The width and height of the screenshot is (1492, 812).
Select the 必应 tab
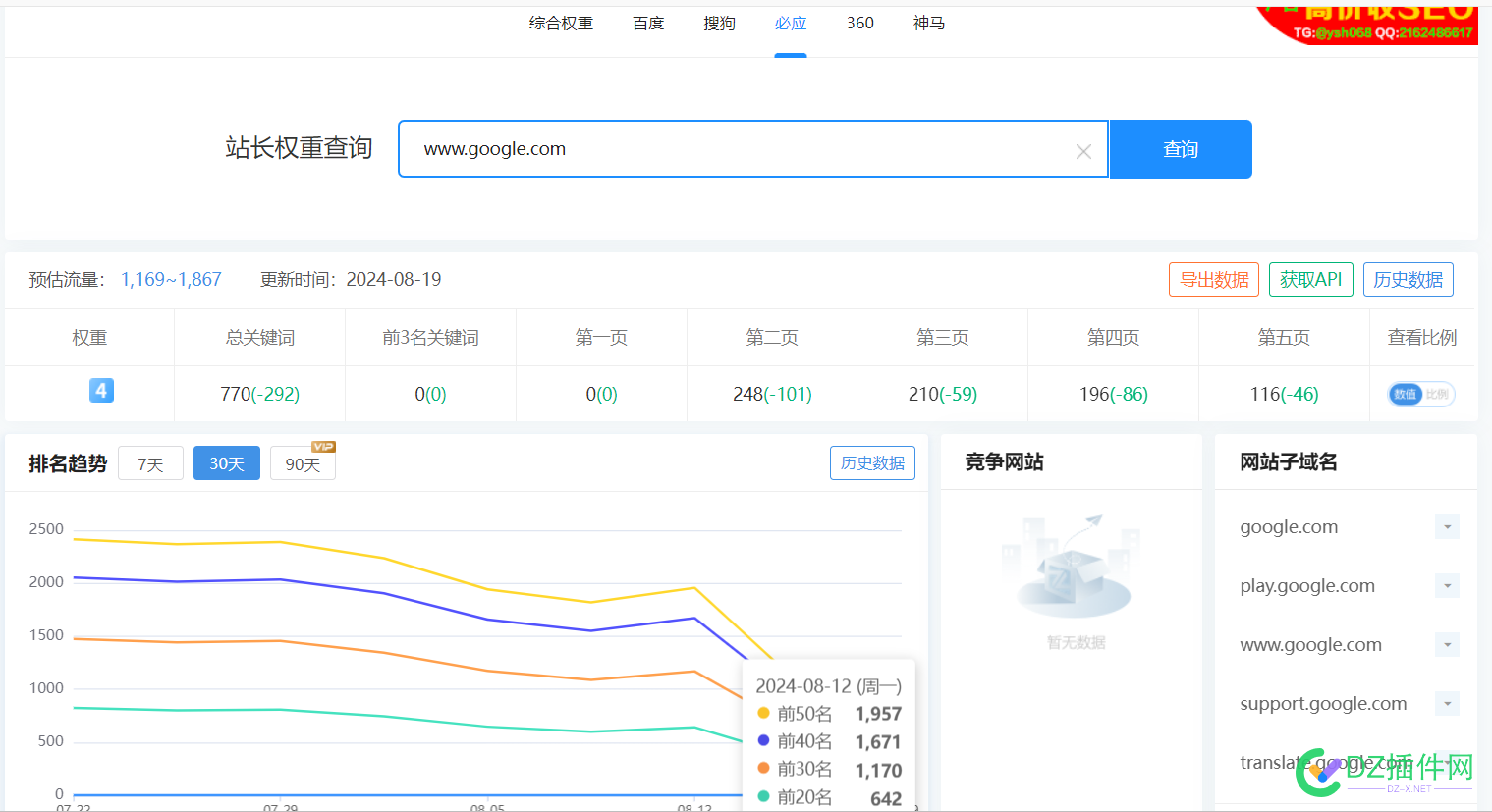point(791,23)
